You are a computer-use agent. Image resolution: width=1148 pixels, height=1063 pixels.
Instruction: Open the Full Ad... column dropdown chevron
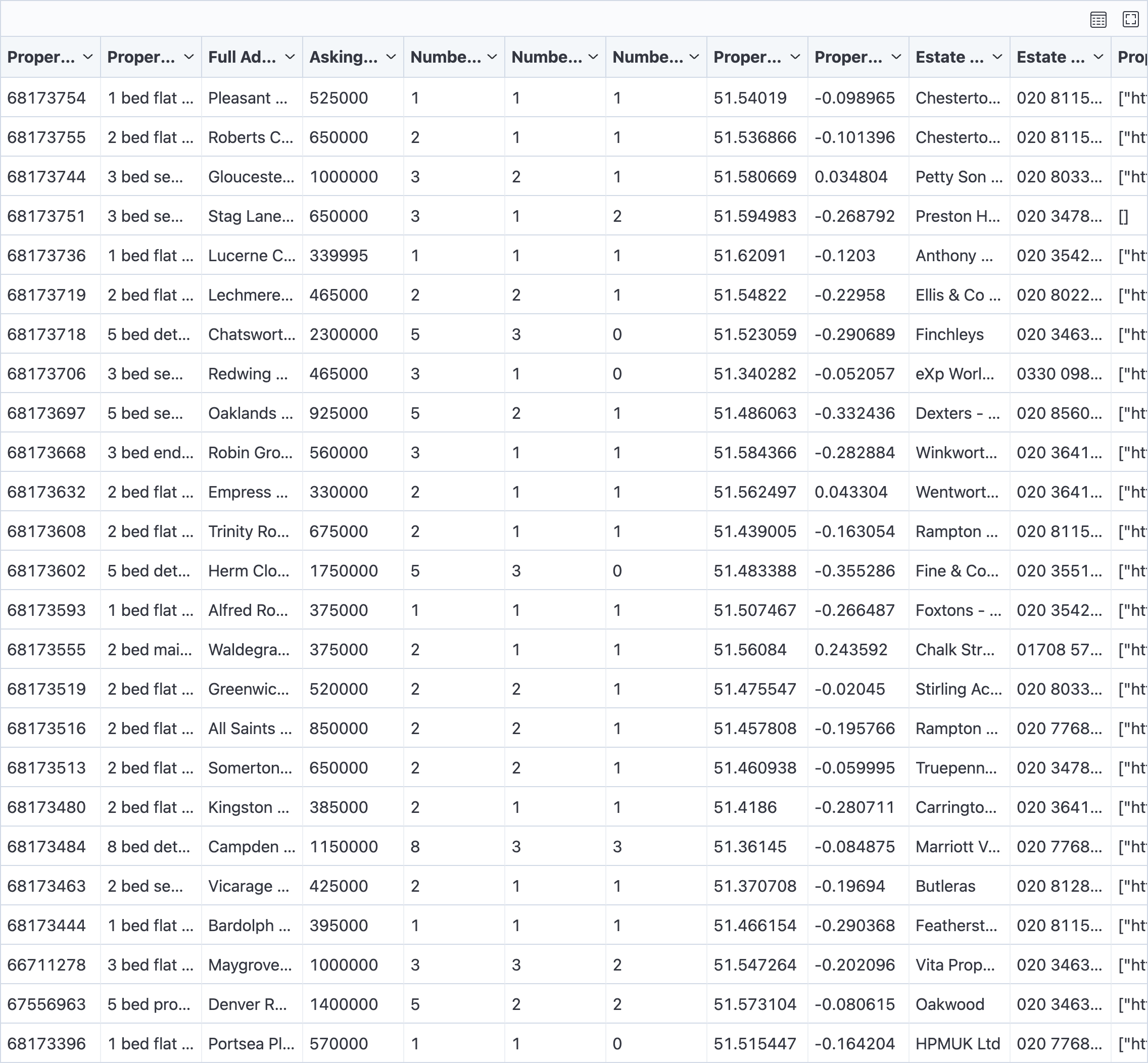pyautogui.click(x=290, y=57)
